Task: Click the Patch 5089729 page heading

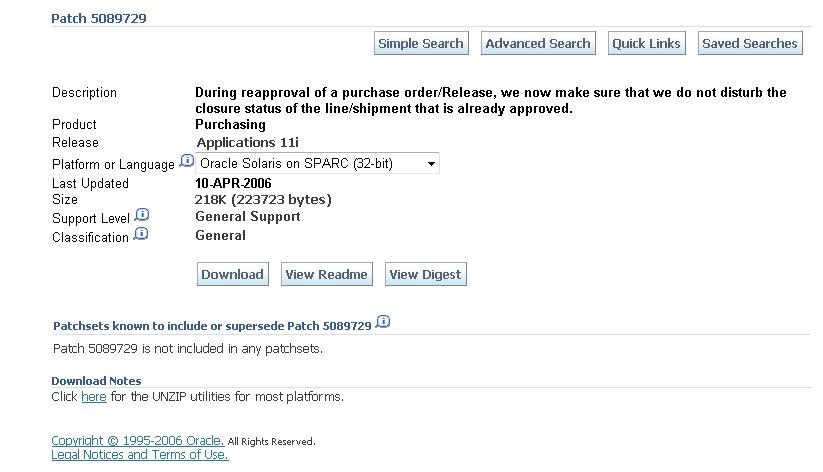Action: point(99,18)
